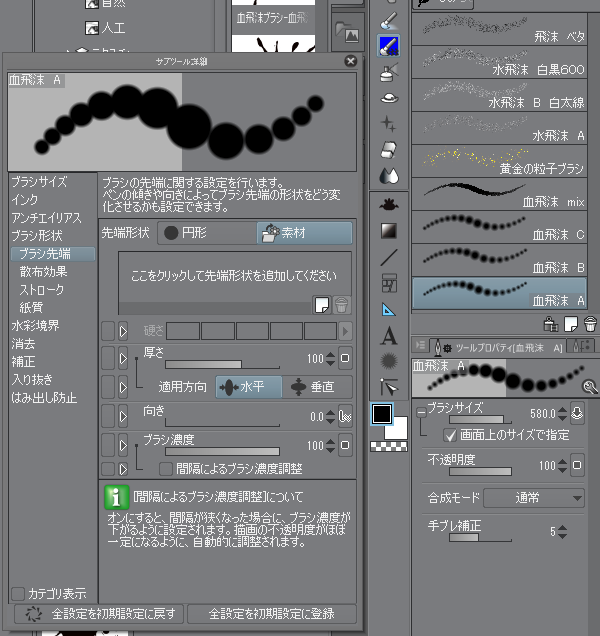Select the Gradient tool icon
This screenshot has height=636, width=600.
[x=389, y=230]
